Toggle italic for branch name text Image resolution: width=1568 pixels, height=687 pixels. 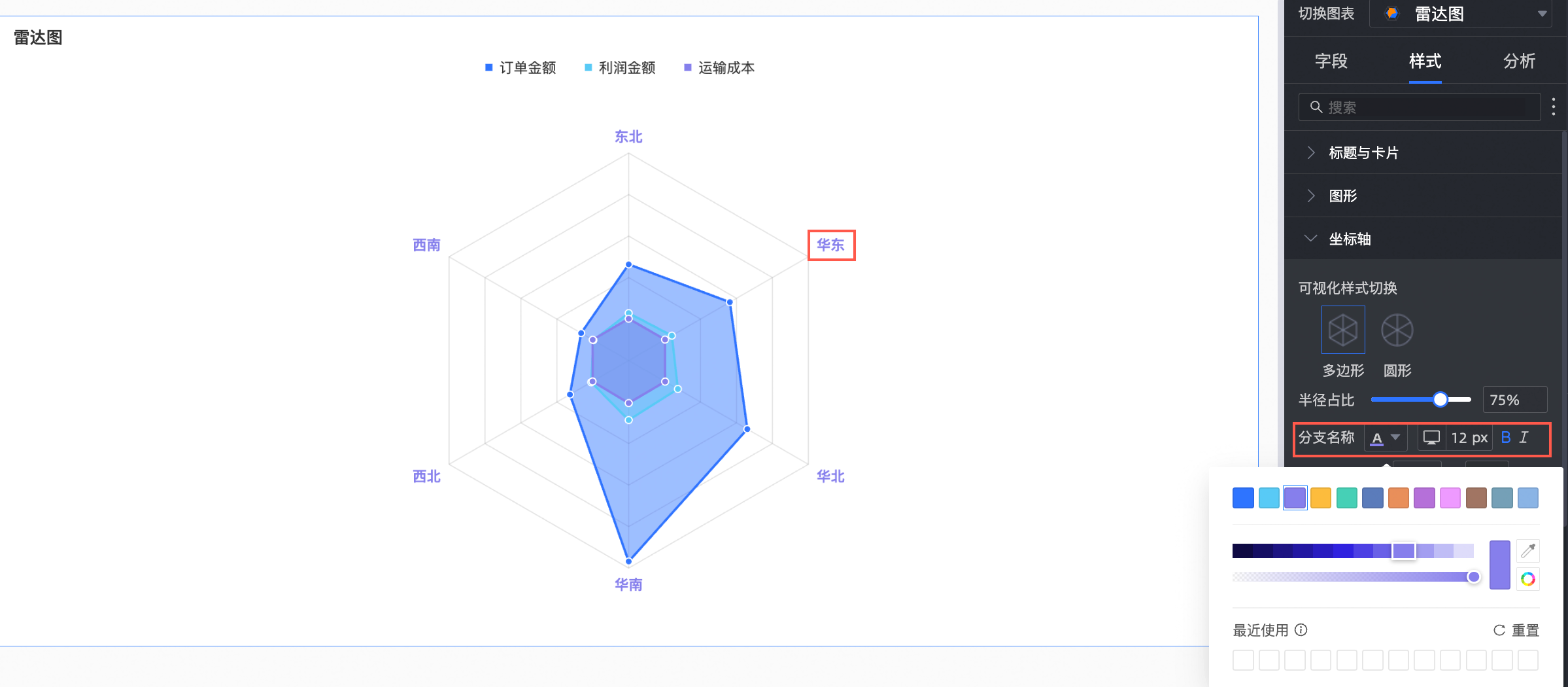[x=1524, y=438]
